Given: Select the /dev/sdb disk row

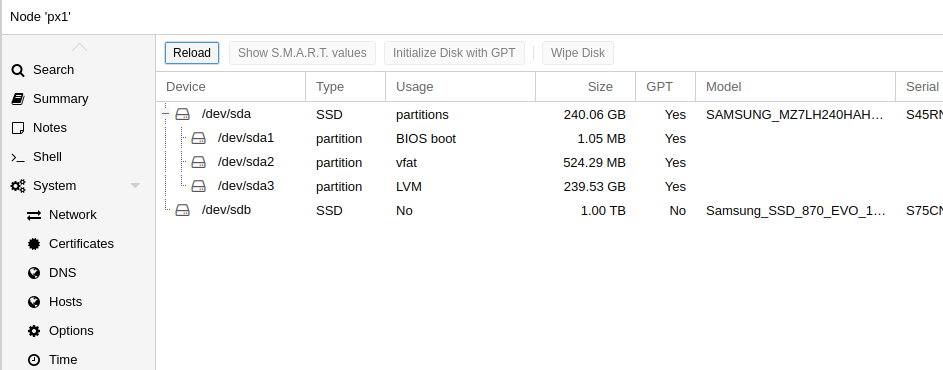Looking at the screenshot, I should (x=550, y=211).
